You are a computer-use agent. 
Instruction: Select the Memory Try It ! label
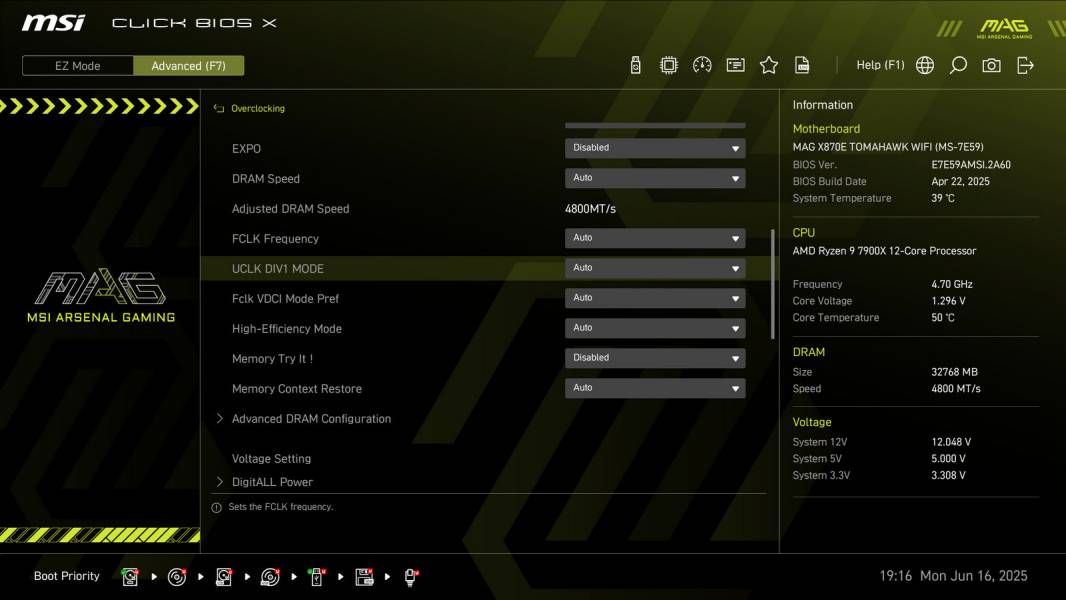[272, 358]
